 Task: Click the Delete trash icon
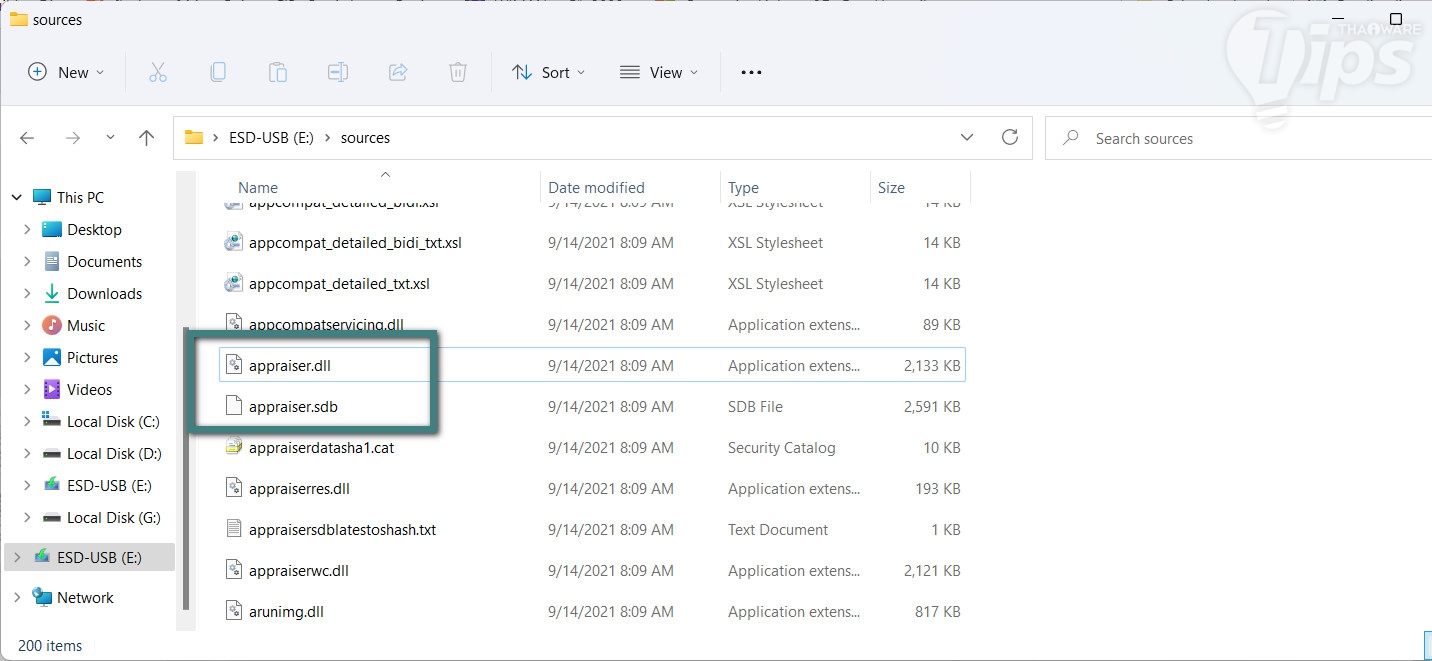tap(458, 72)
